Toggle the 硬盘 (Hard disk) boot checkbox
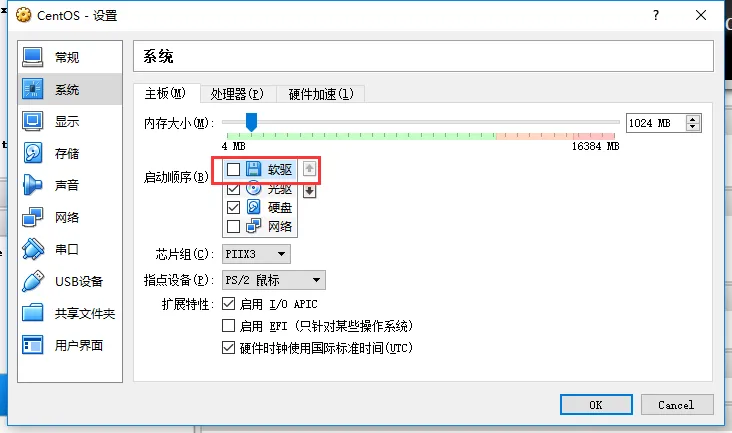 tap(233, 207)
